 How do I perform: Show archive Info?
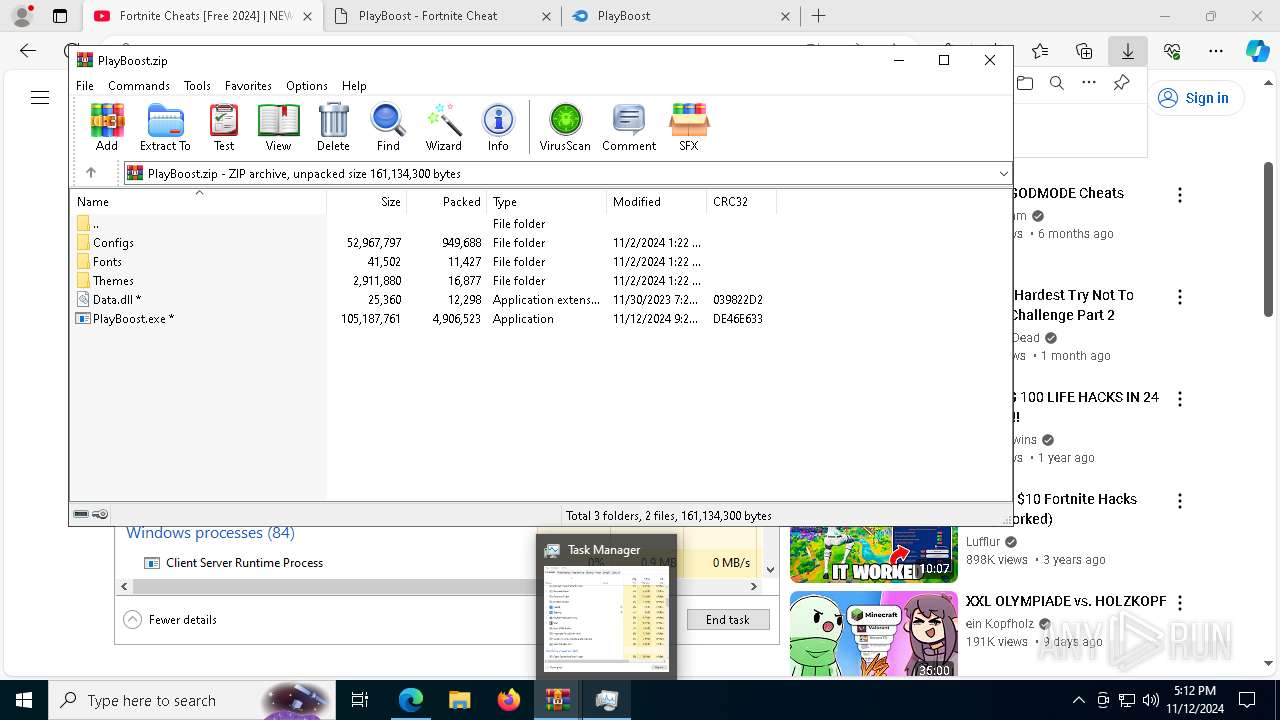click(x=498, y=127)
